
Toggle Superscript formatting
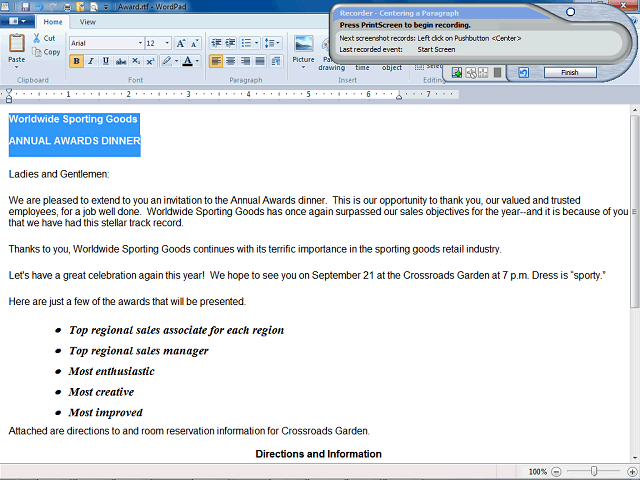tap(150, 61)
